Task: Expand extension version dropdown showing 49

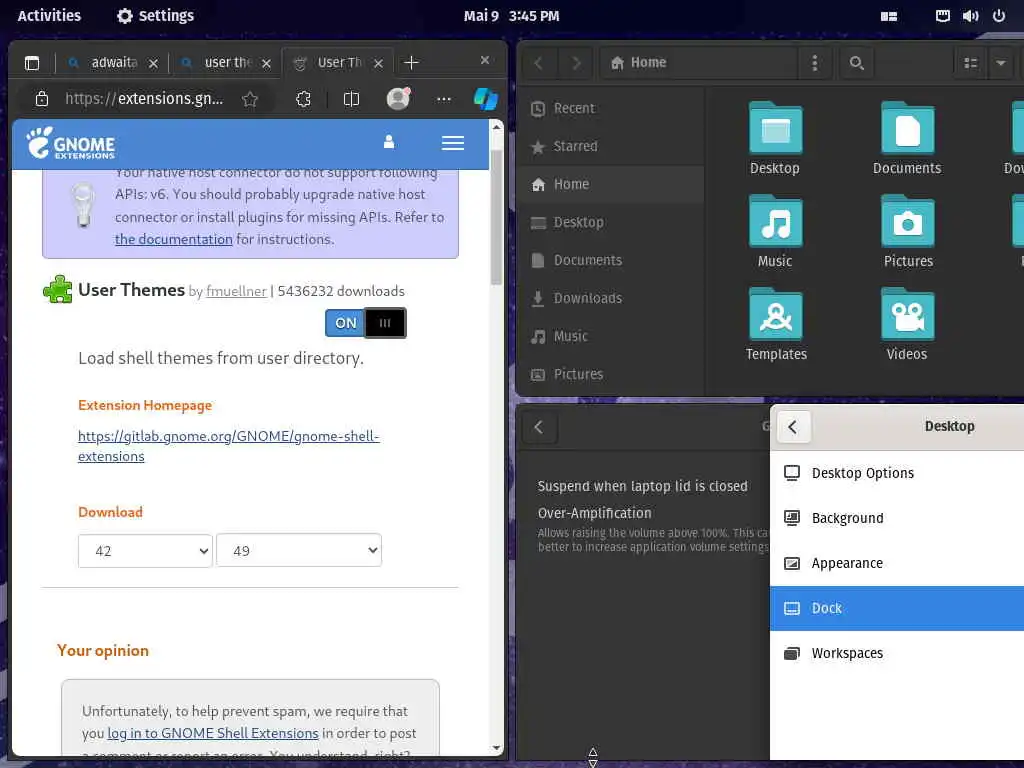Action: (x=299, y=551)
